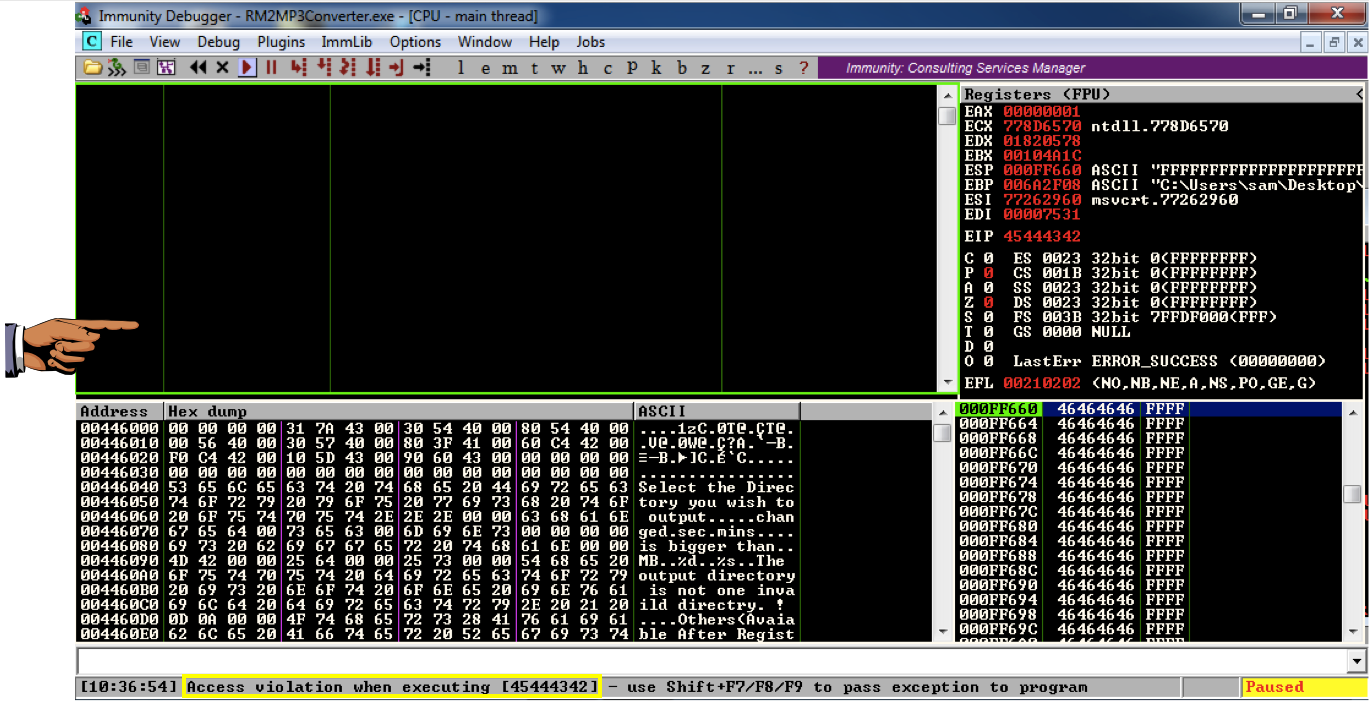Open help with red question mark

tap(803, 68)
